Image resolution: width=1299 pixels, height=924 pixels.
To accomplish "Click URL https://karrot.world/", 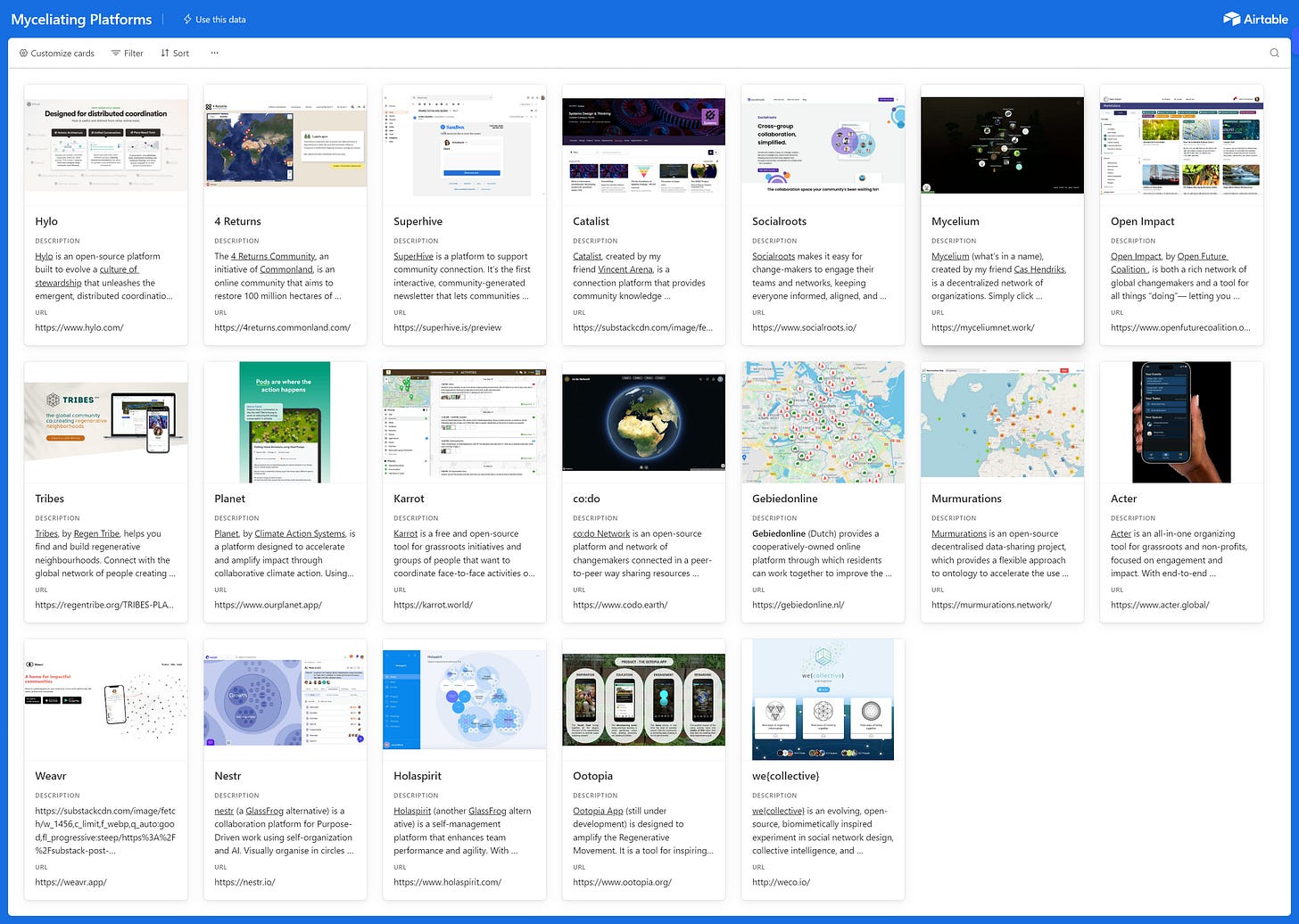I will [x=433, y=605].
